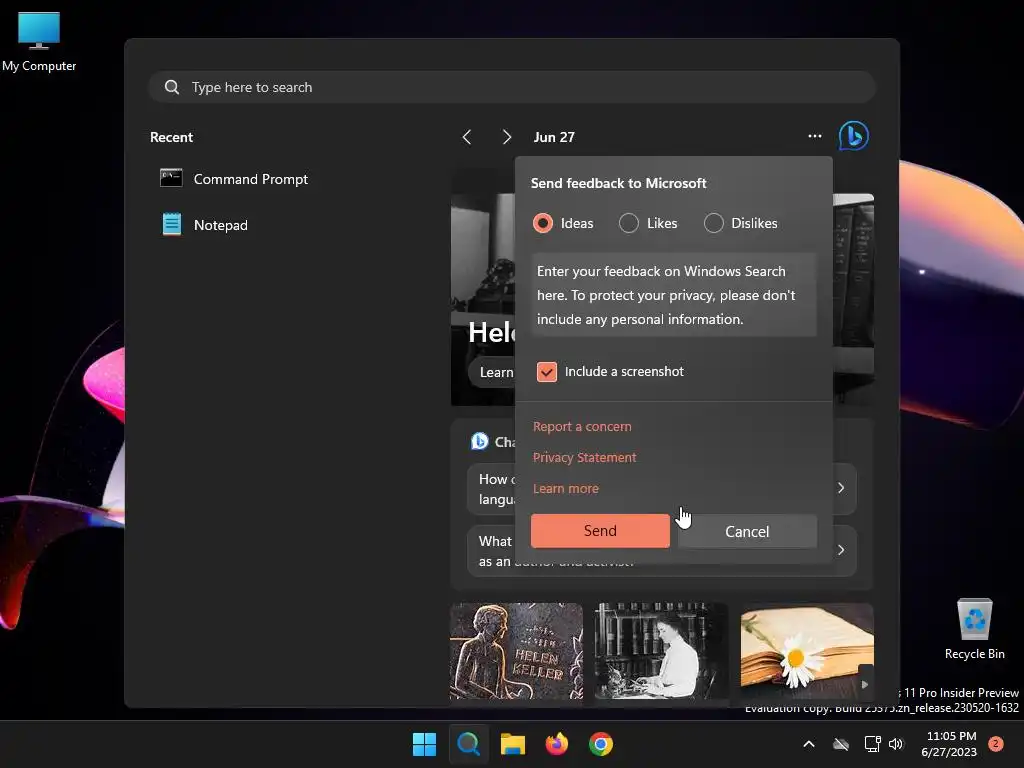
Task: Open the network status tray icon
Action: point(872,744)
